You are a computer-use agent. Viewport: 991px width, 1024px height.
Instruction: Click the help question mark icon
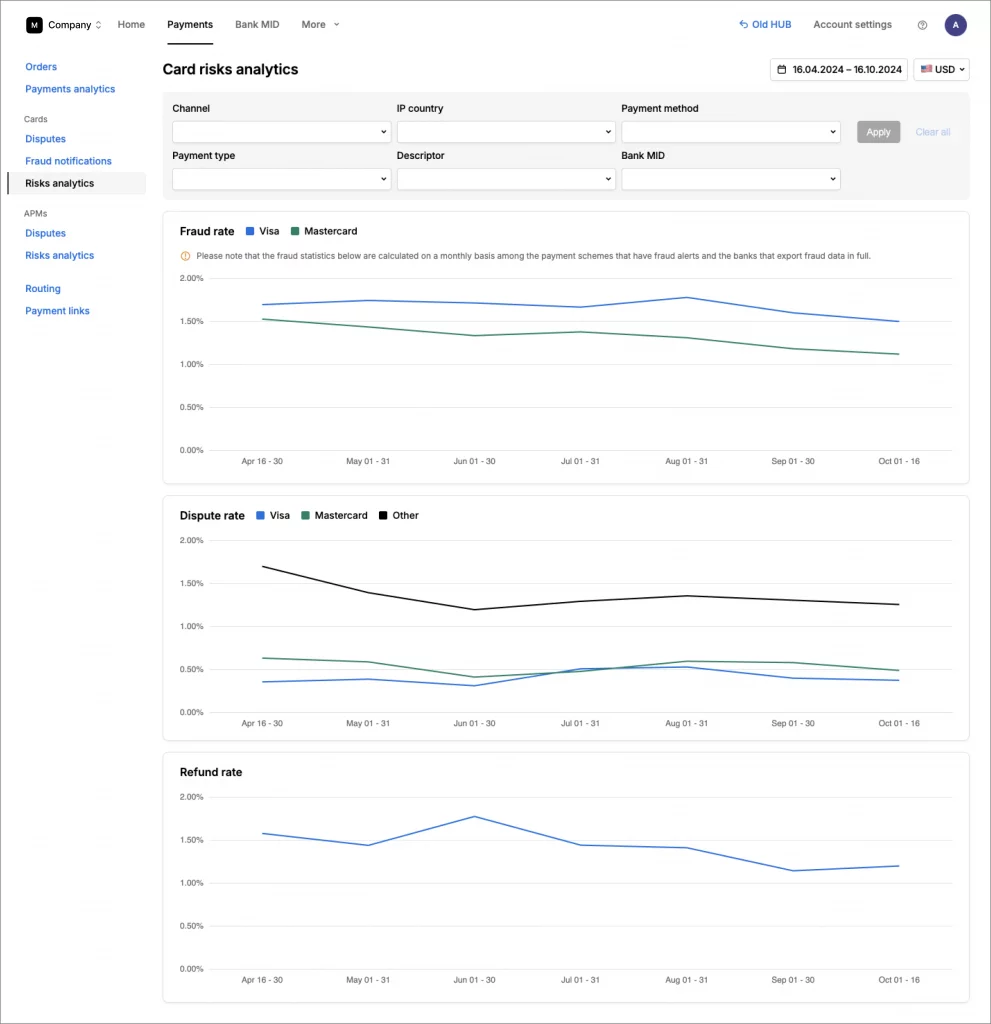point(921,24)
